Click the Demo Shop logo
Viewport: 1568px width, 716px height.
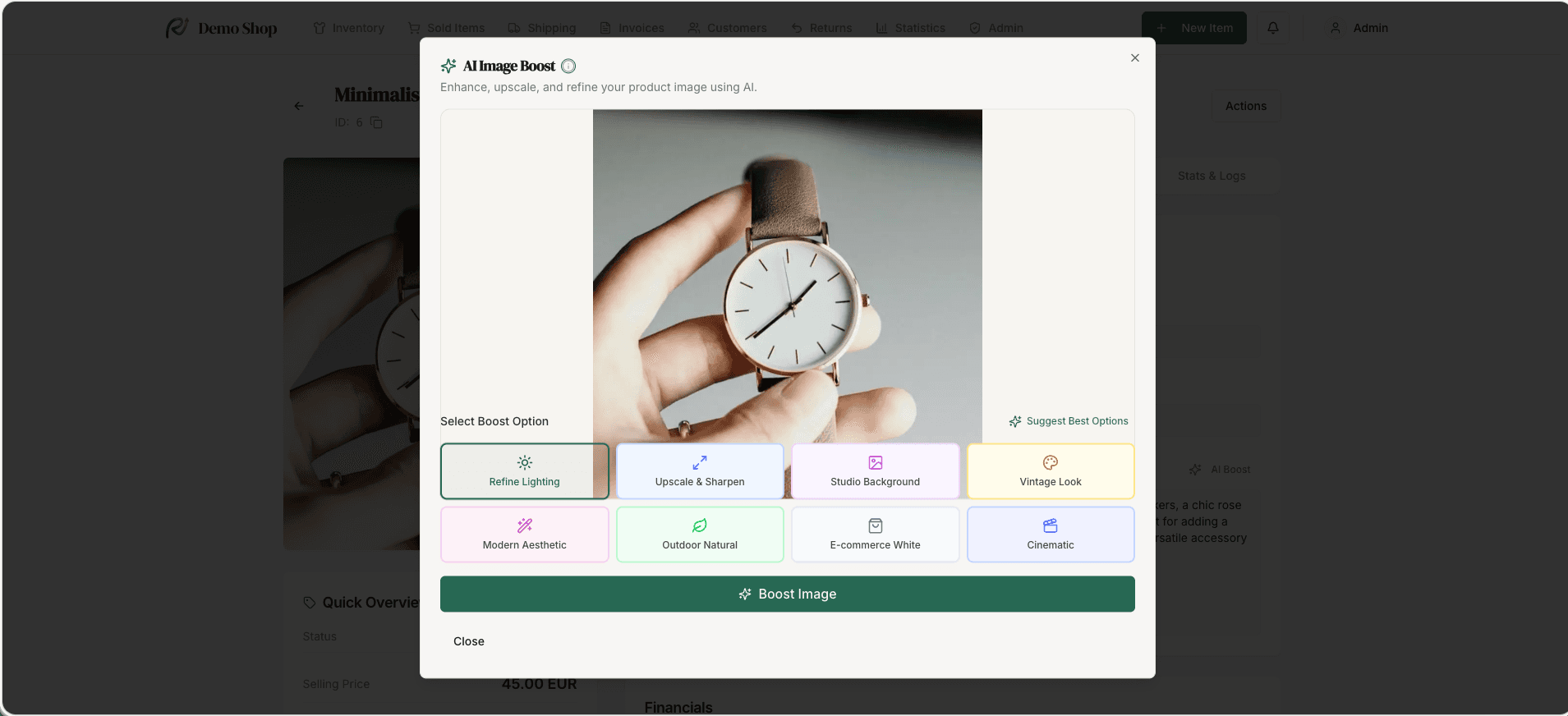[x=221, y=28]
